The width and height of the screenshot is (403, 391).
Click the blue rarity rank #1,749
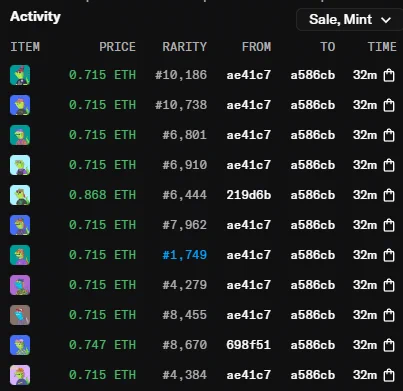[x=185, y=255]
